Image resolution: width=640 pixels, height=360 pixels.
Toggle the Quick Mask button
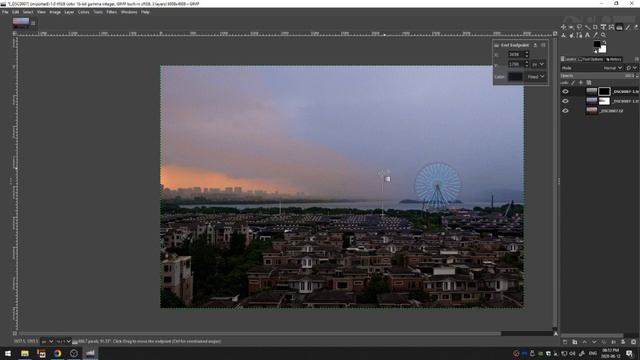(x=15, y=333)
